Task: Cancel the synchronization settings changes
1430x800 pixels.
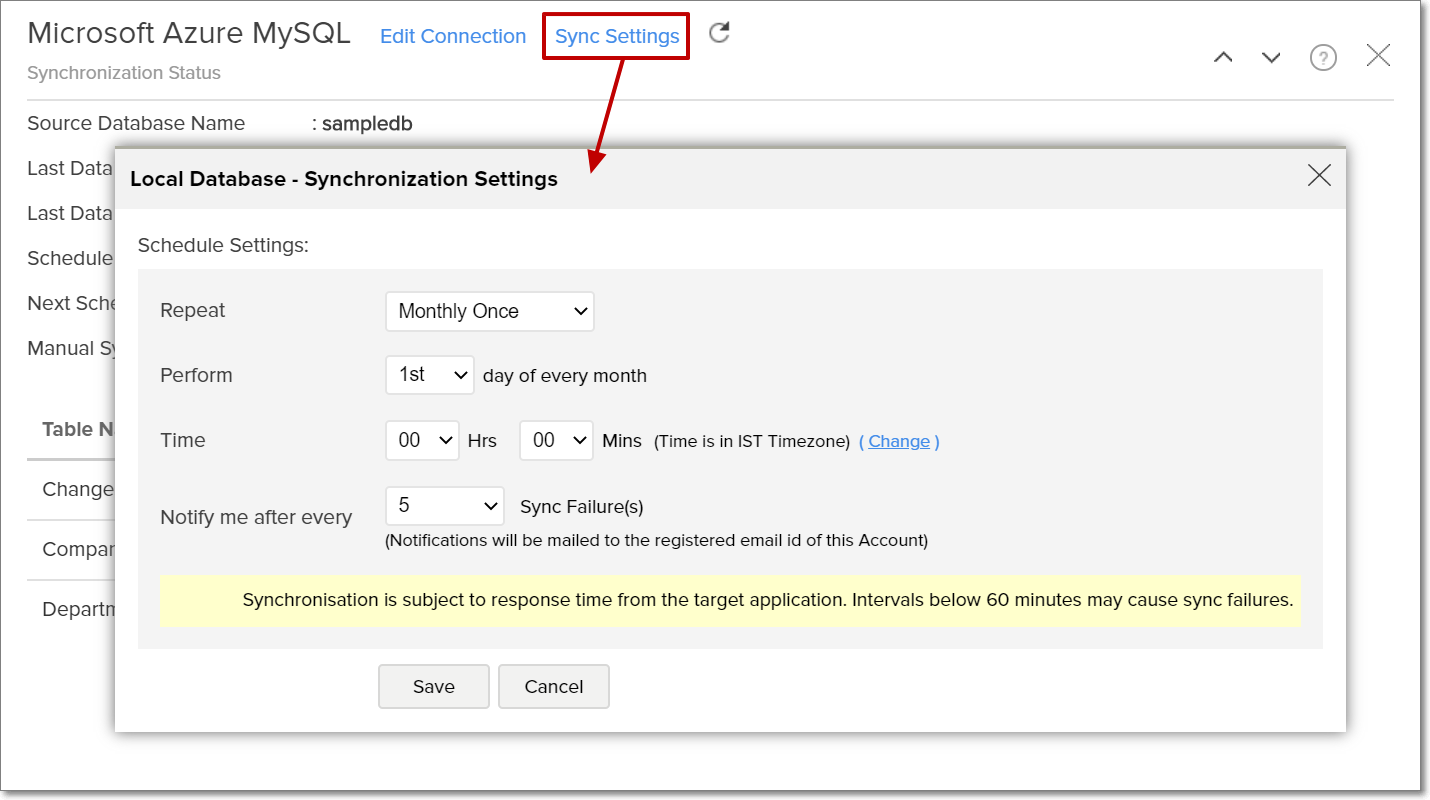Action: click(x=553, y=686)
